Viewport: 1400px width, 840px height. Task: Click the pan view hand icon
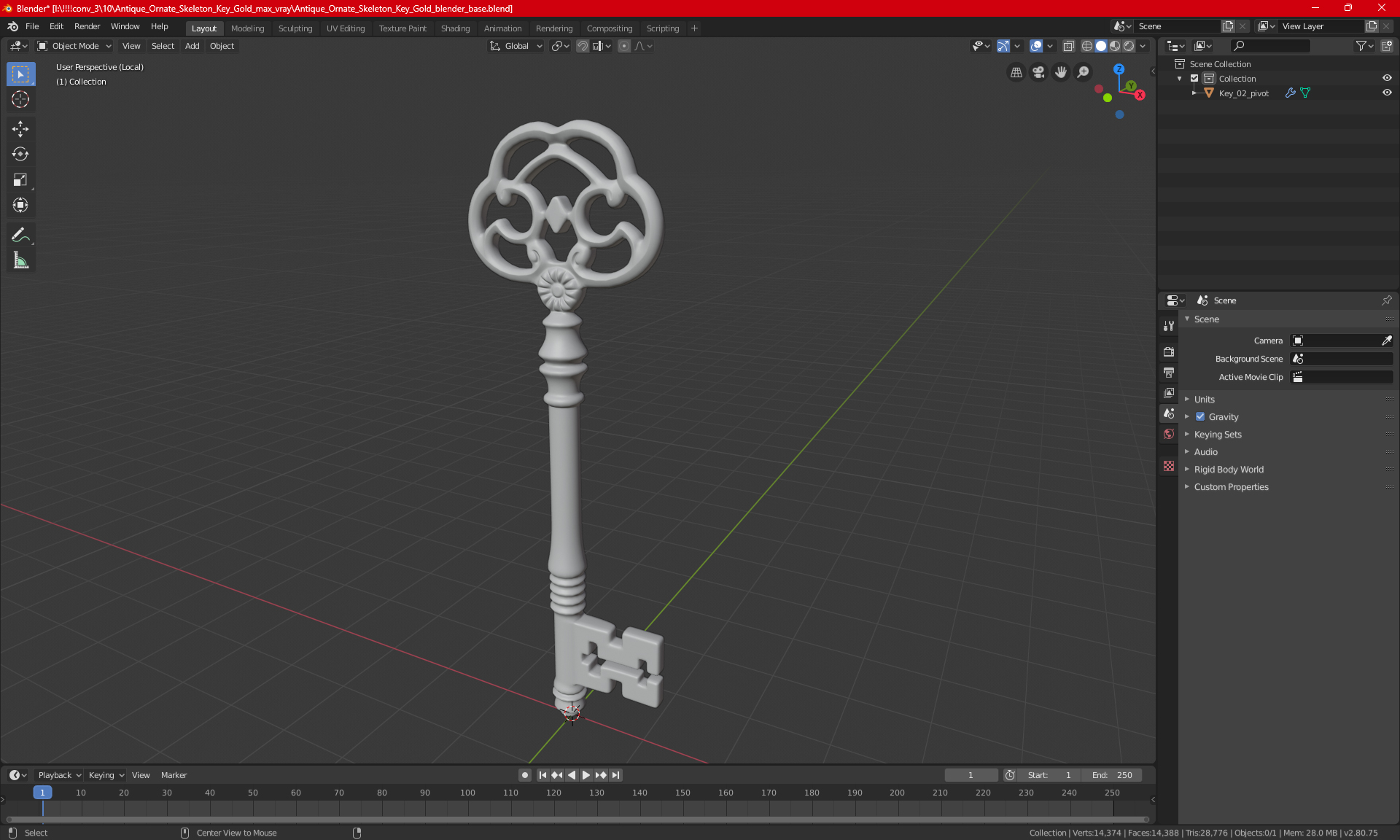coord(1061,72)
